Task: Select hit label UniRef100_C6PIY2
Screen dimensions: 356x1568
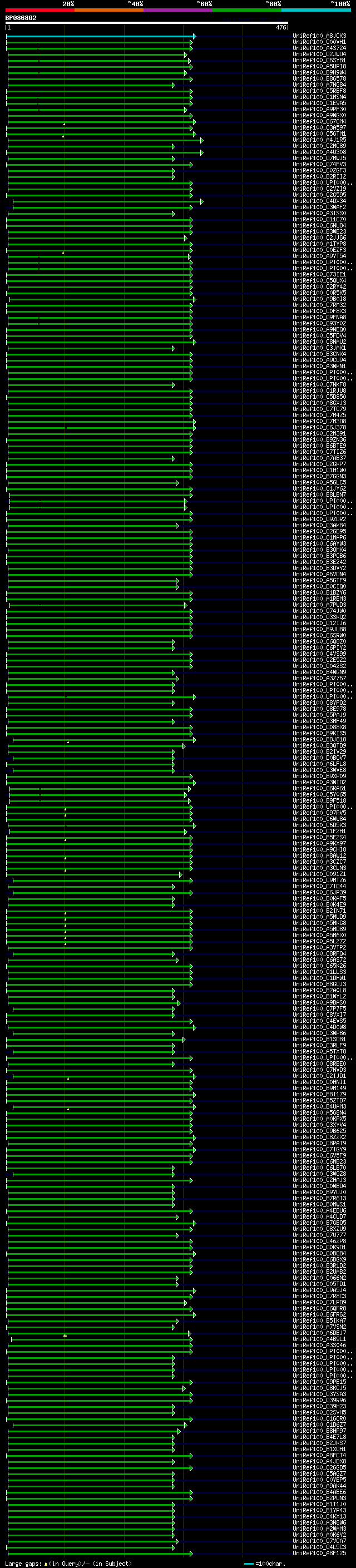Action: tap(319, 647)
